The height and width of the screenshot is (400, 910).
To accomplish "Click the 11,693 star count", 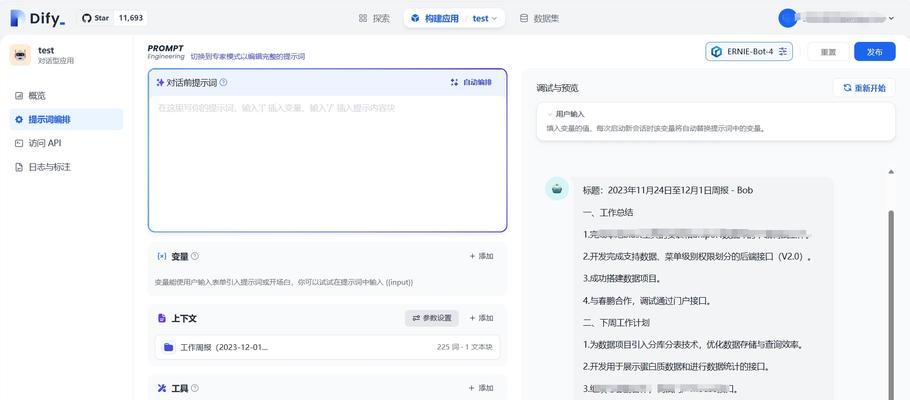I will pyautogui.click(x=131, y=18).
